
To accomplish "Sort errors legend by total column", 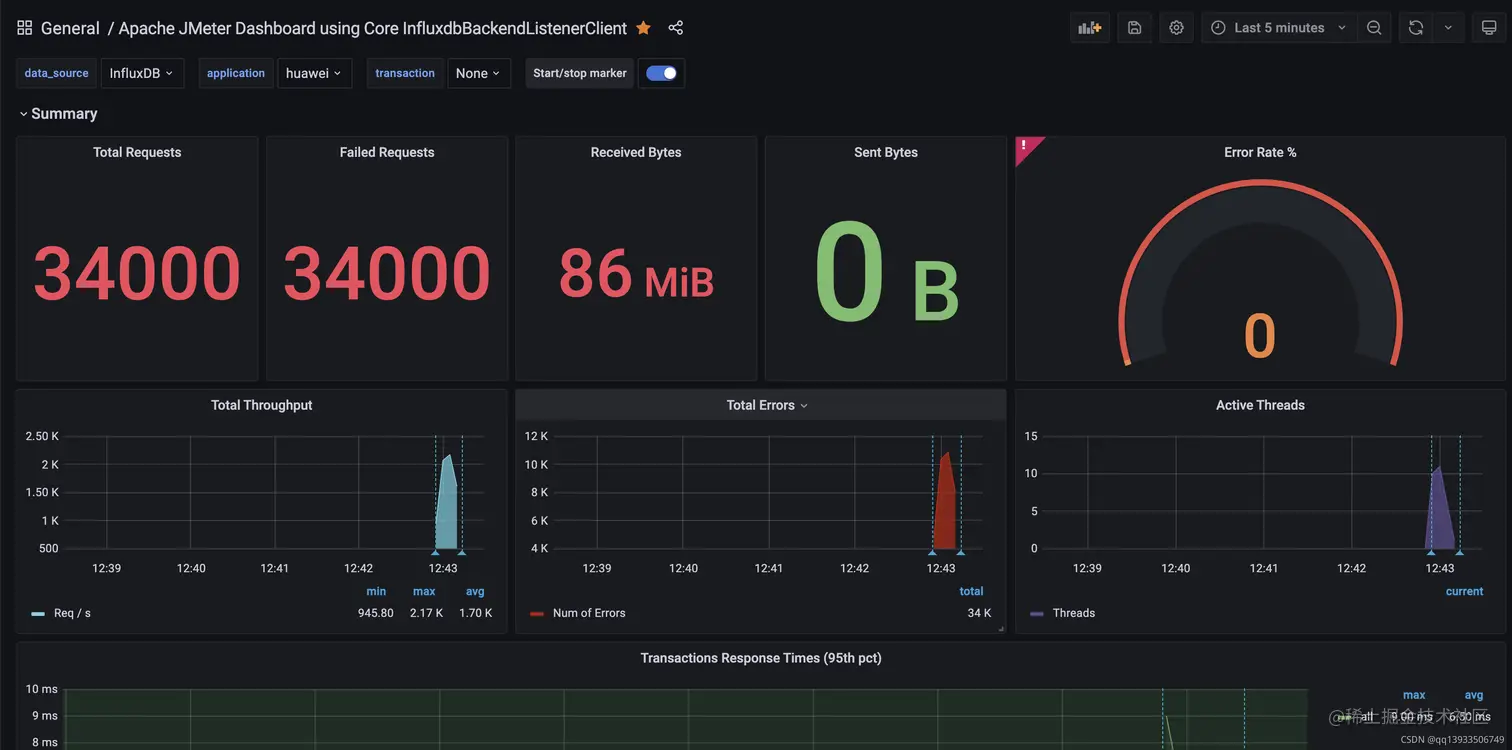I will click(971, 591).
